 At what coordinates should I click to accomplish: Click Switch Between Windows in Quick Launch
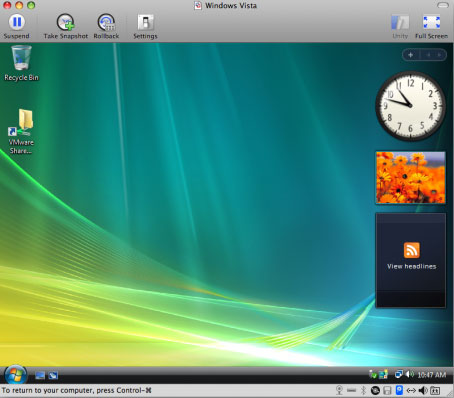click(x=53, y=375)
